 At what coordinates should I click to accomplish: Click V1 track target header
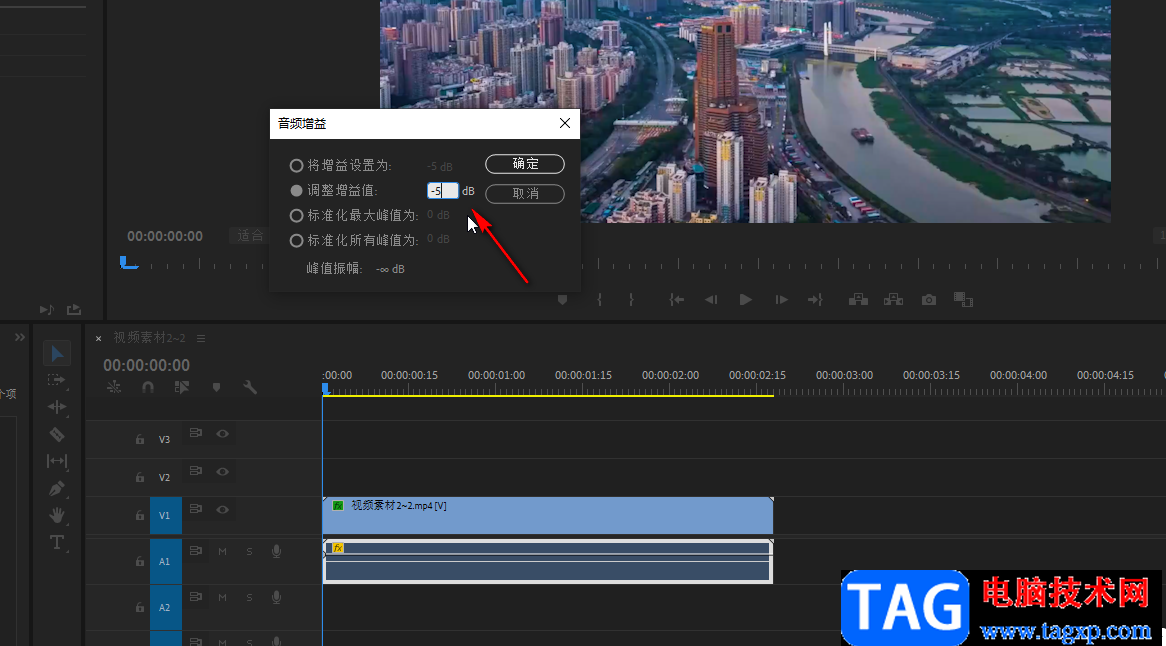[x=165, y=515]
